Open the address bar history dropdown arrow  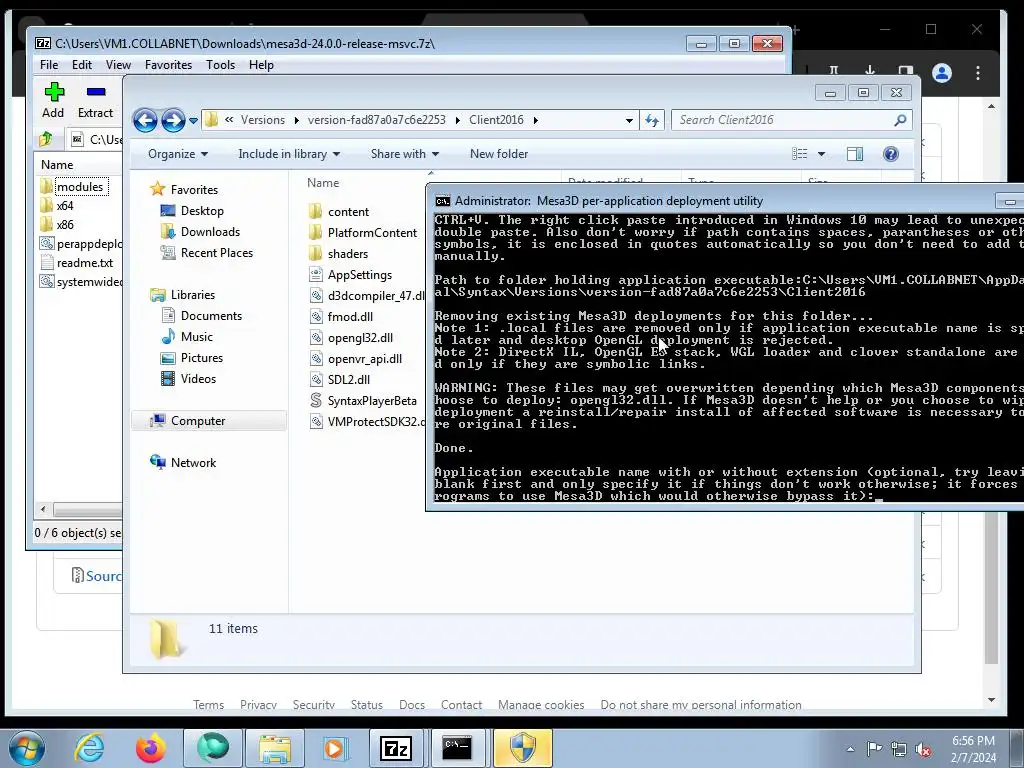tap(629, 120)
